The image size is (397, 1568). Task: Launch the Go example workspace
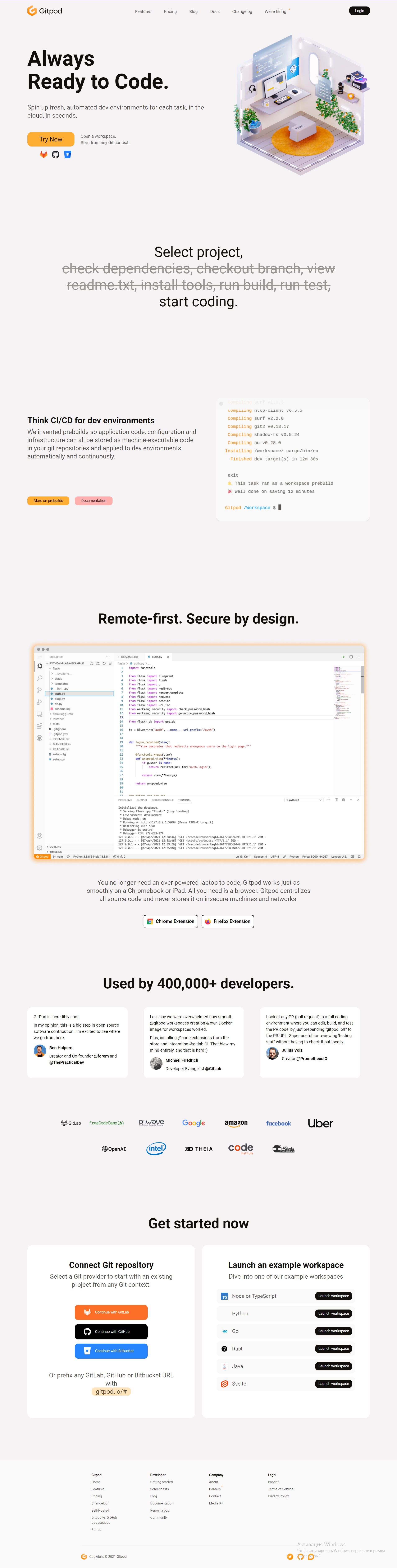pos(334,1331)
